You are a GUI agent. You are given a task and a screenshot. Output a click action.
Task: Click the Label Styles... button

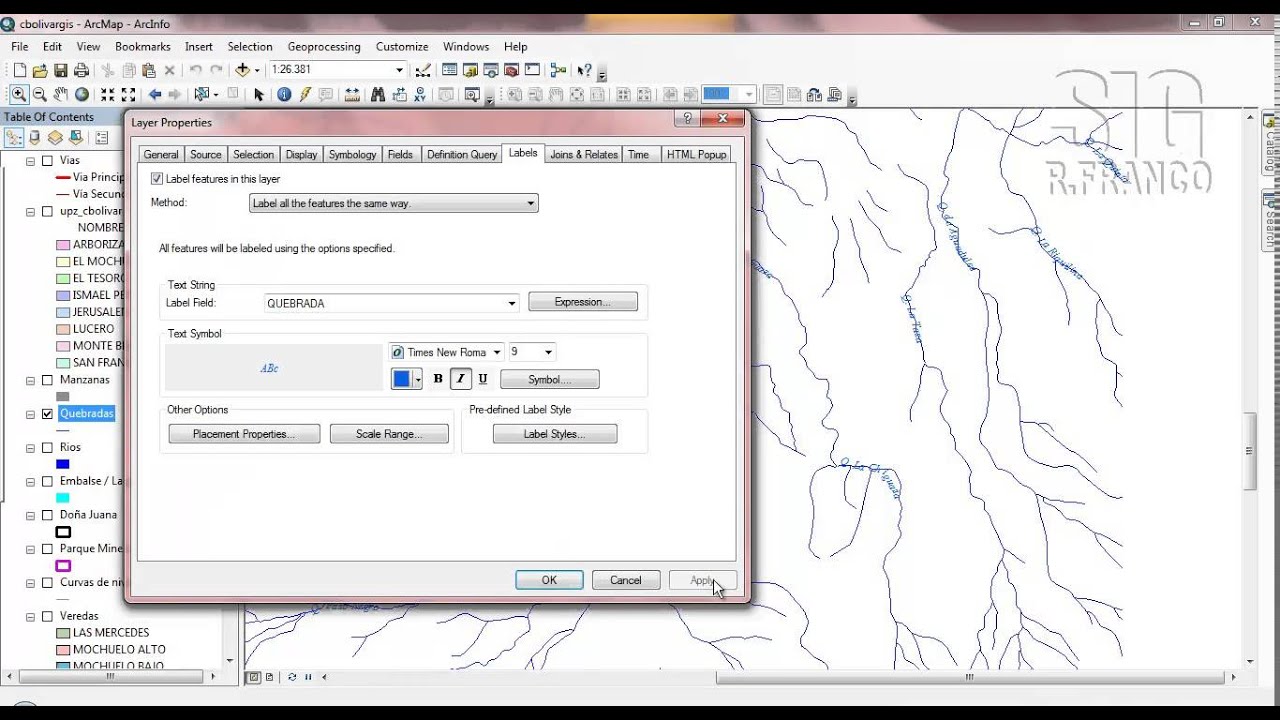(555, 434)
